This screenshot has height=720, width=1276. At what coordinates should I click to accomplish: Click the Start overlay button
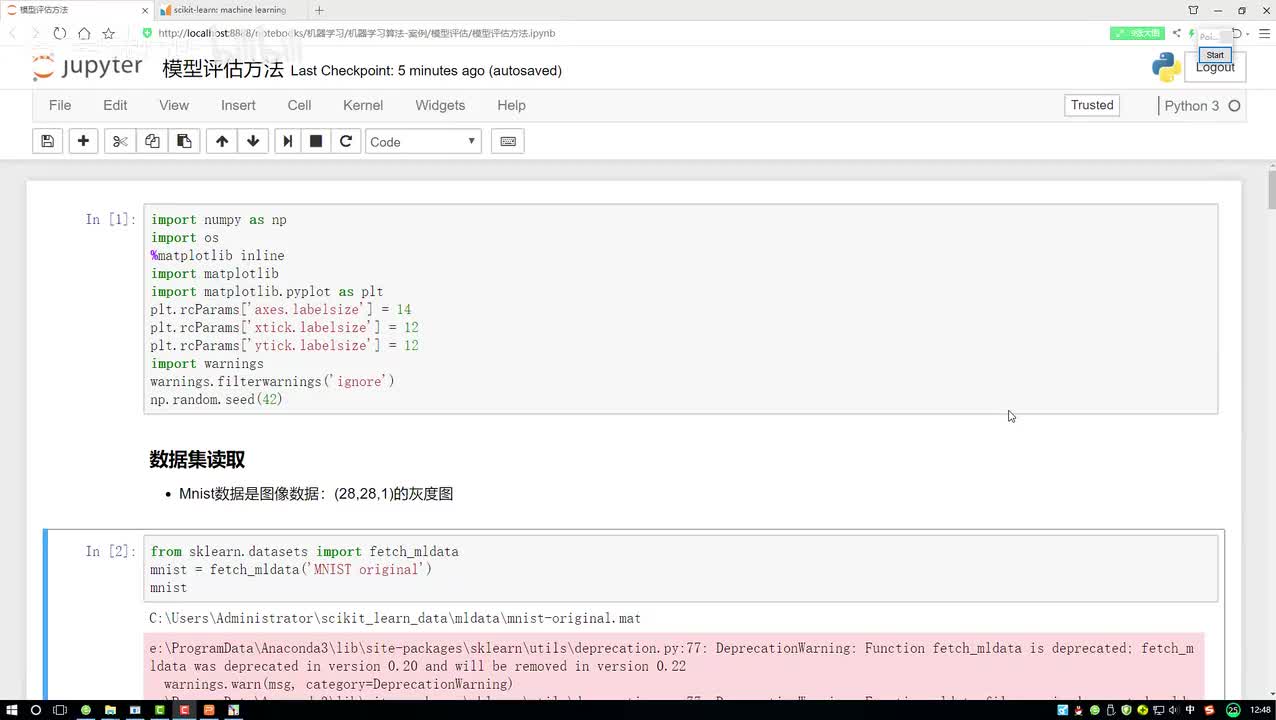[x=1215, y=55]
